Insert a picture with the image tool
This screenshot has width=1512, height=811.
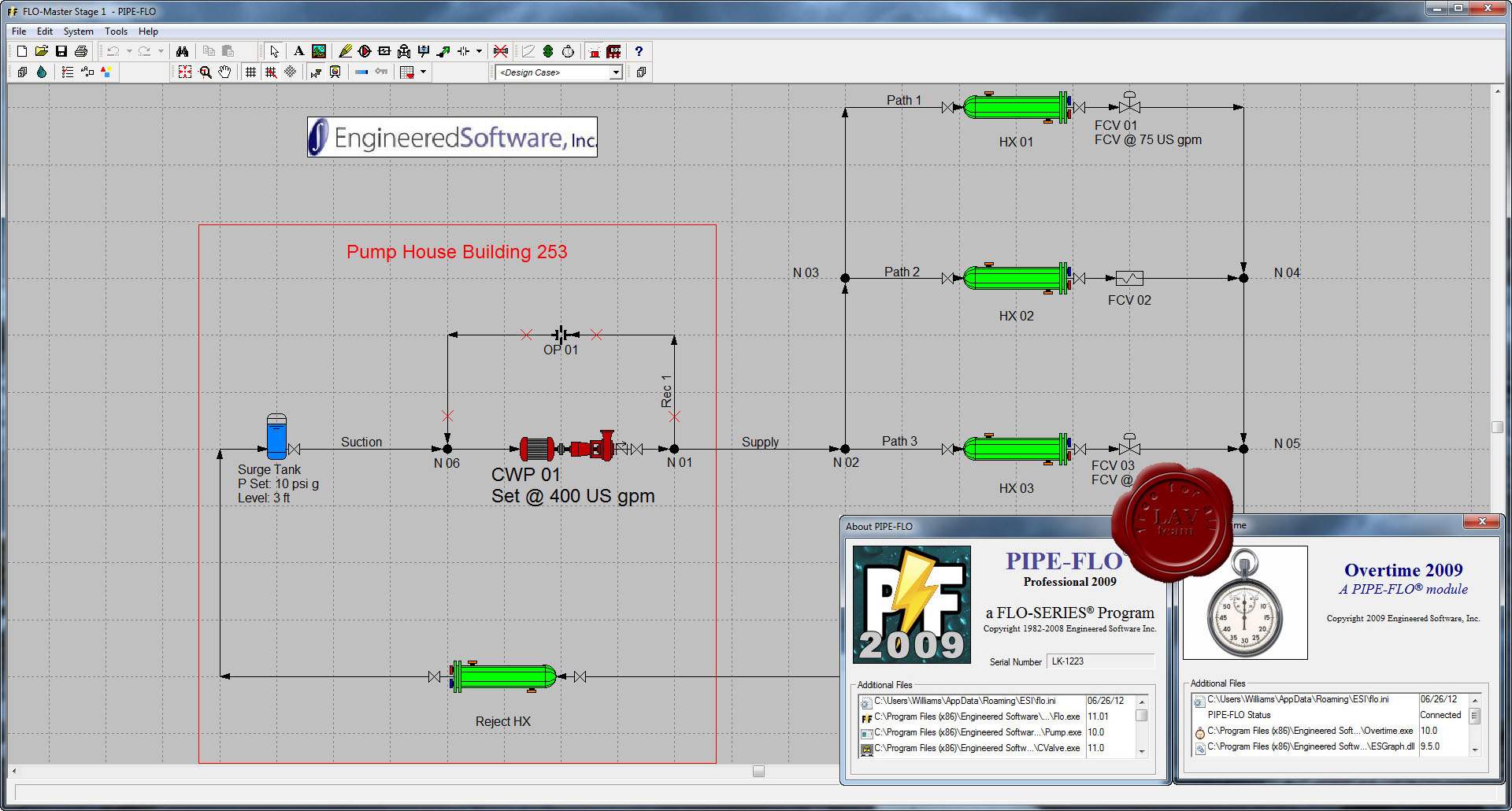[x=319, y=51]
